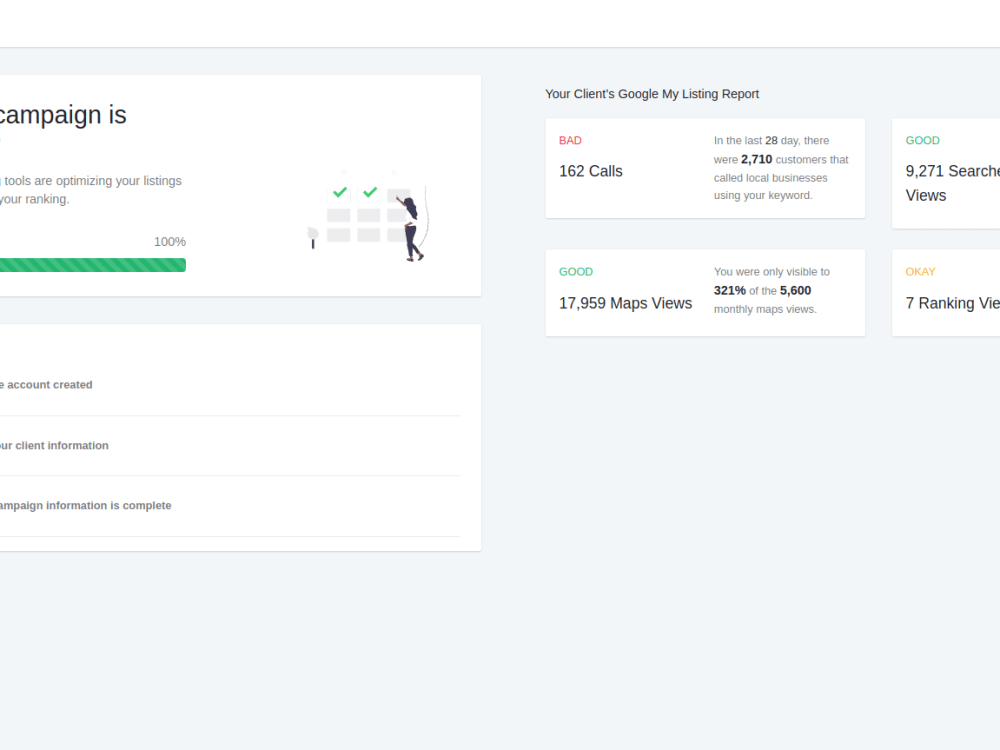1000x750 pixels.
Task: Click the 2,710 customers description text
Action: point(781,168)
